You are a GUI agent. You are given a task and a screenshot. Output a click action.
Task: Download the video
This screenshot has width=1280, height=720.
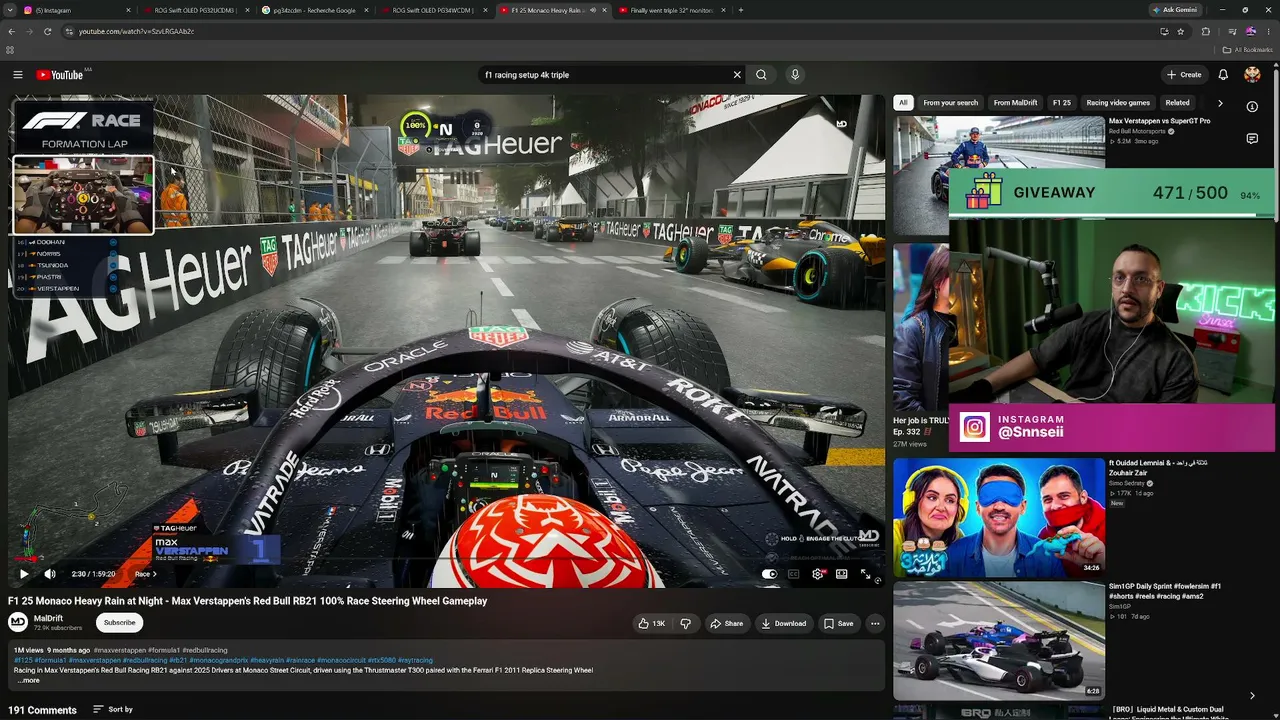(x=784, y=623)
